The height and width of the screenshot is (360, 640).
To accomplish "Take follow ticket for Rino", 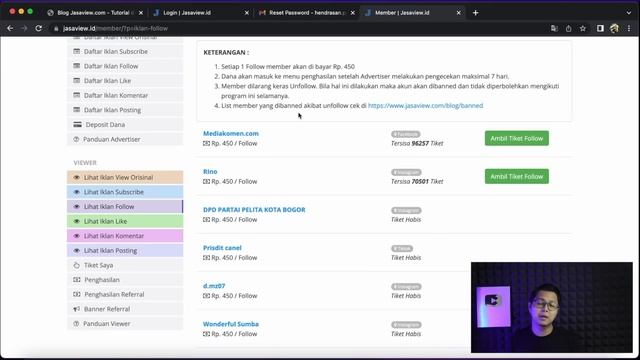I will tap(517, 176).
